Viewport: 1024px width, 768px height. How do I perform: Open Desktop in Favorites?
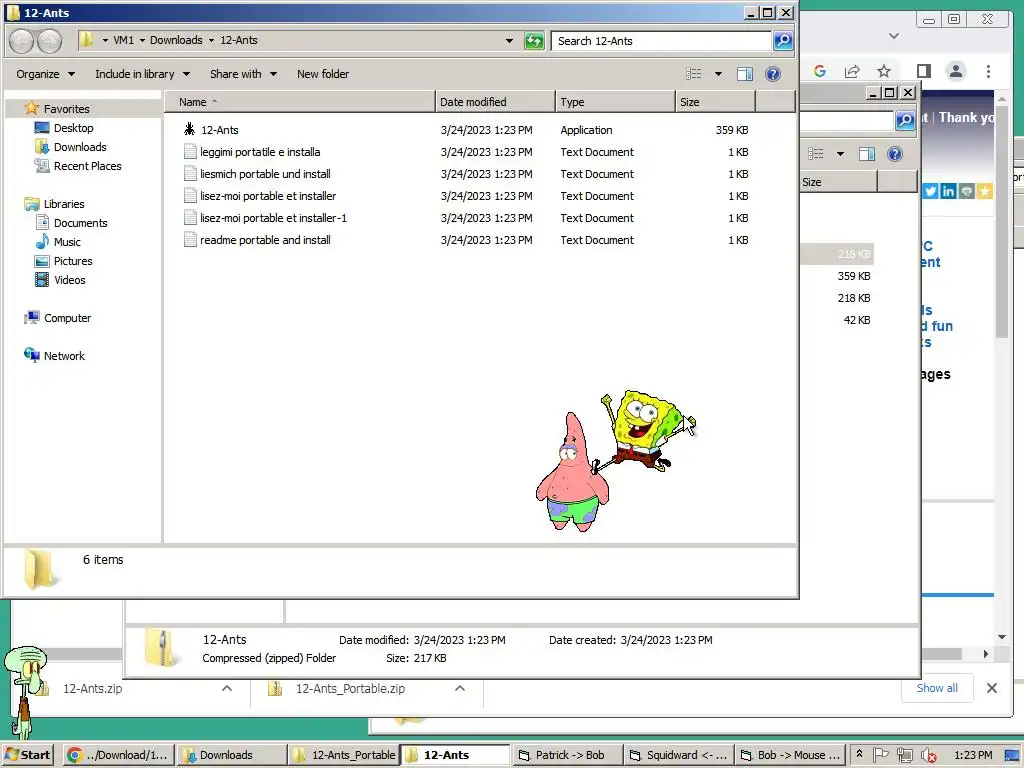tap(73, 128)
